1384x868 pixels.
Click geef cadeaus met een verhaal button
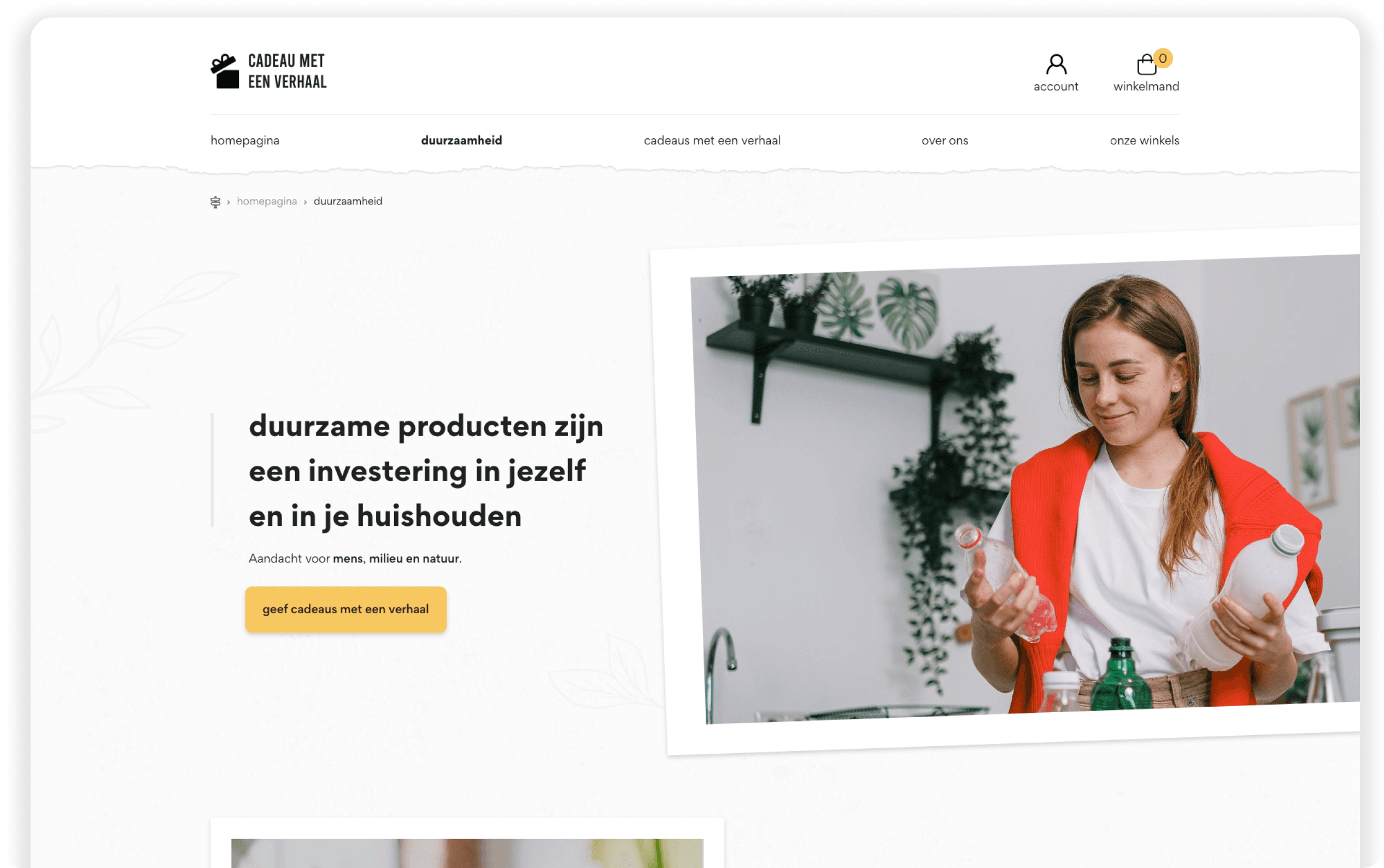point(345,609)
